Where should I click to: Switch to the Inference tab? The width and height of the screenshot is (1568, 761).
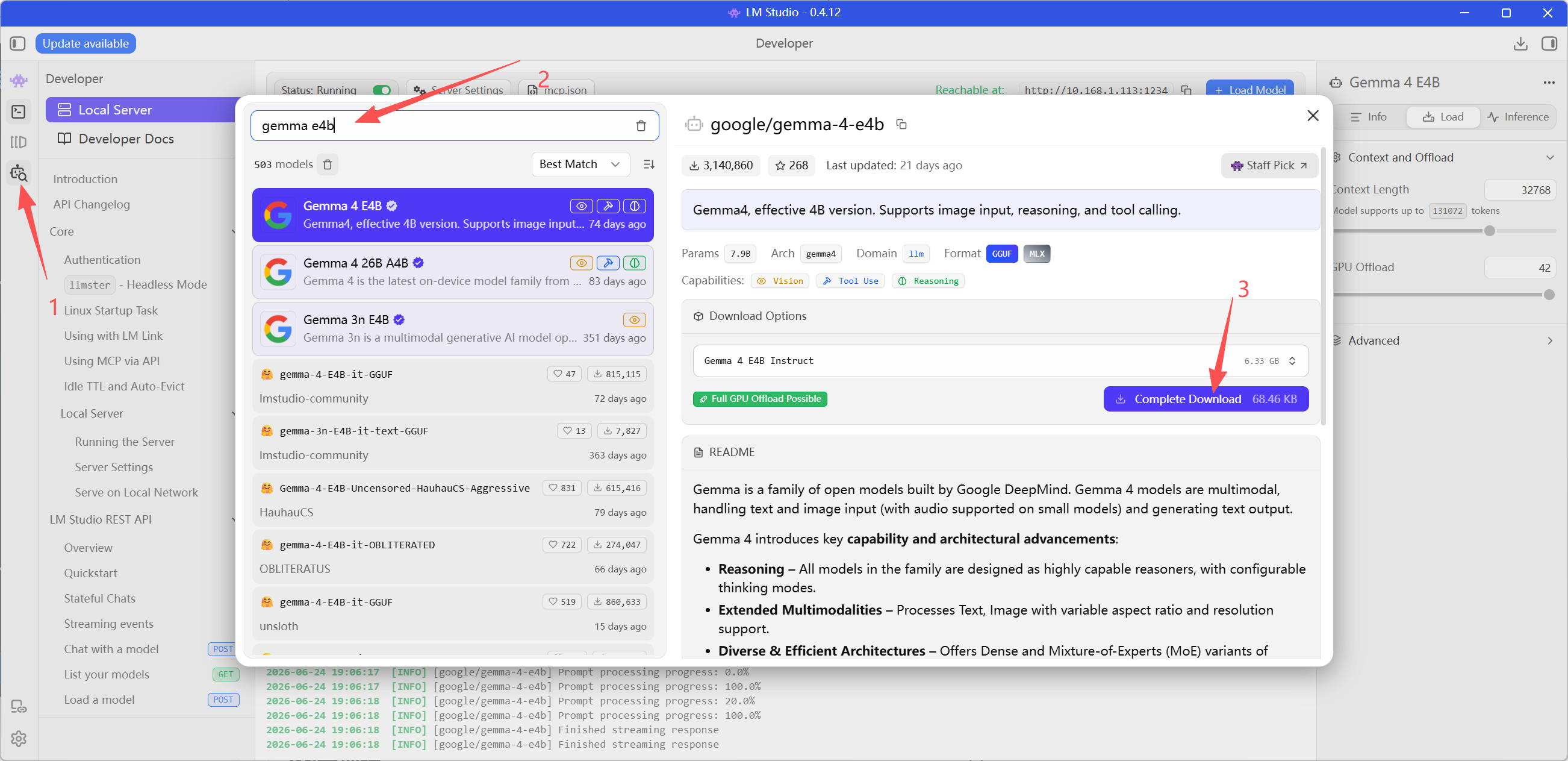(1517, 117)
